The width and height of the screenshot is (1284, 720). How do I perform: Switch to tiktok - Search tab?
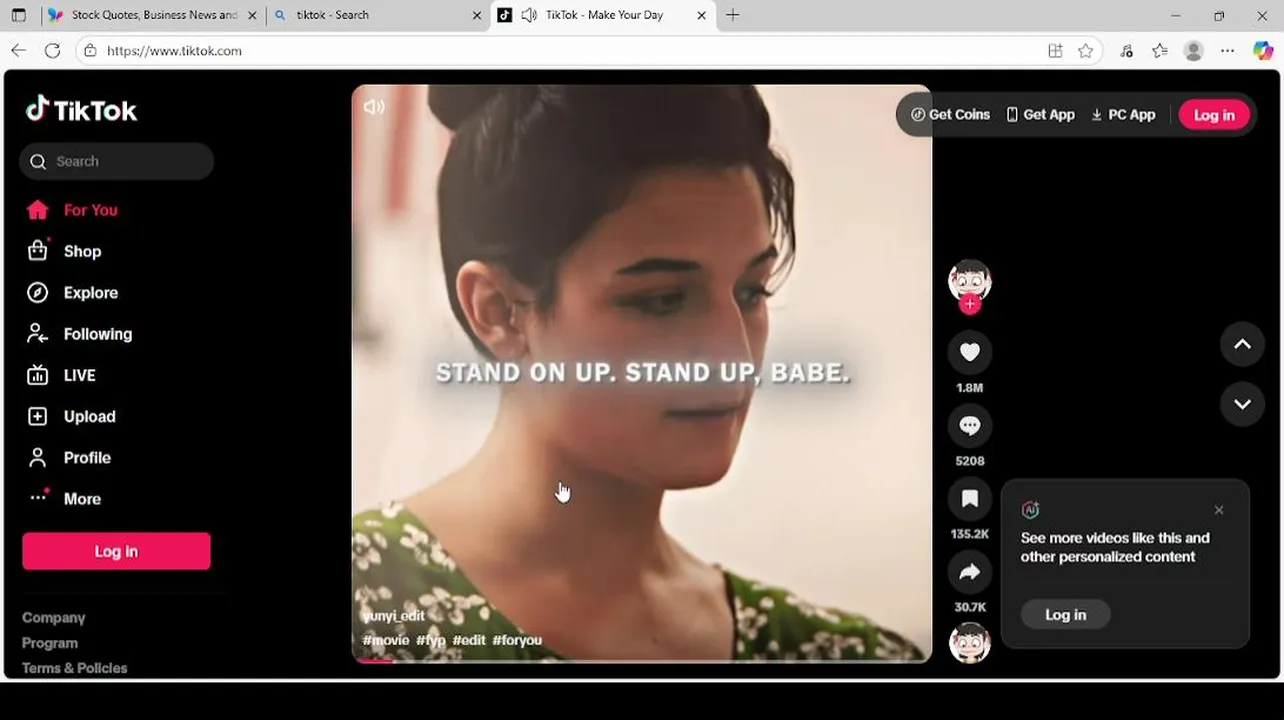pyautogui.click(x=379, y=15)
